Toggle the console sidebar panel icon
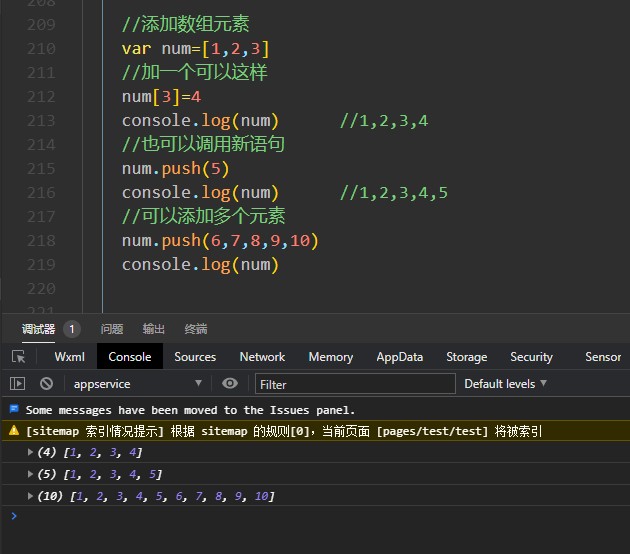Image resolution: width=630 pixels, height=554 pixels. [x=17, y=383]
